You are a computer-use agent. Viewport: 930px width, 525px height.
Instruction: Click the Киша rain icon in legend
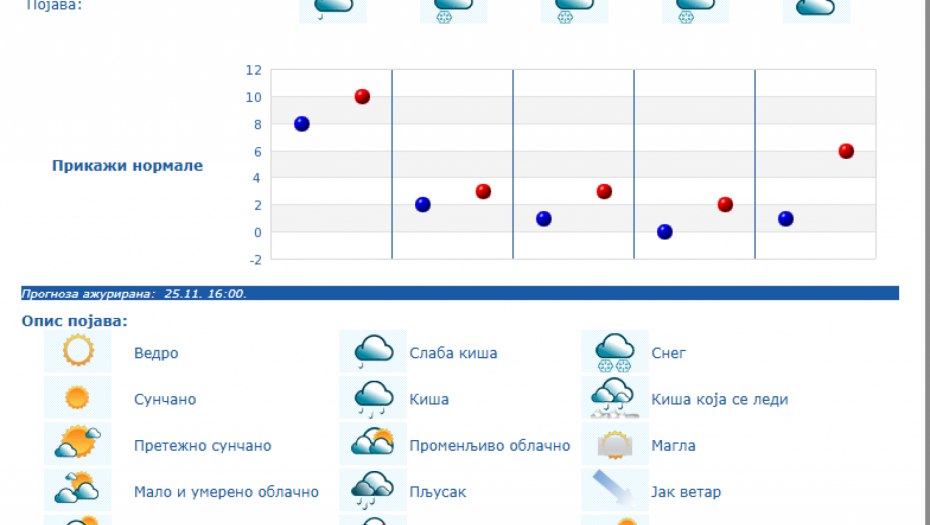(373, 398)
